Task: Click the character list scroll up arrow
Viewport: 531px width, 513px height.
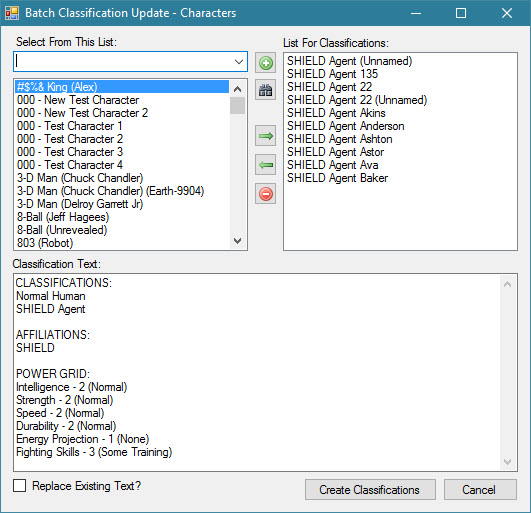Action: click(238, 89)
